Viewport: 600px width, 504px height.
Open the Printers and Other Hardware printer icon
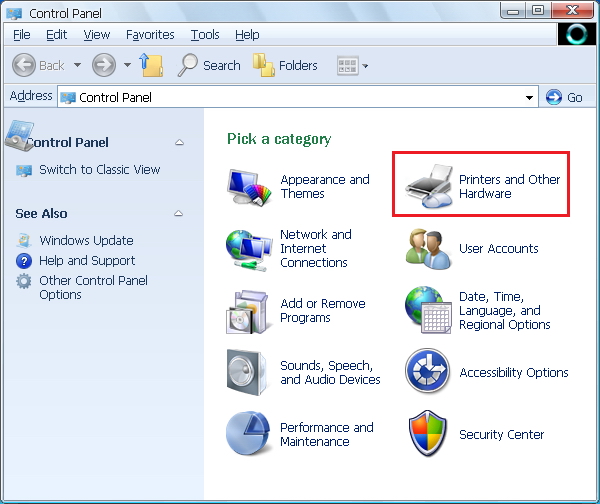click(429, 186)
